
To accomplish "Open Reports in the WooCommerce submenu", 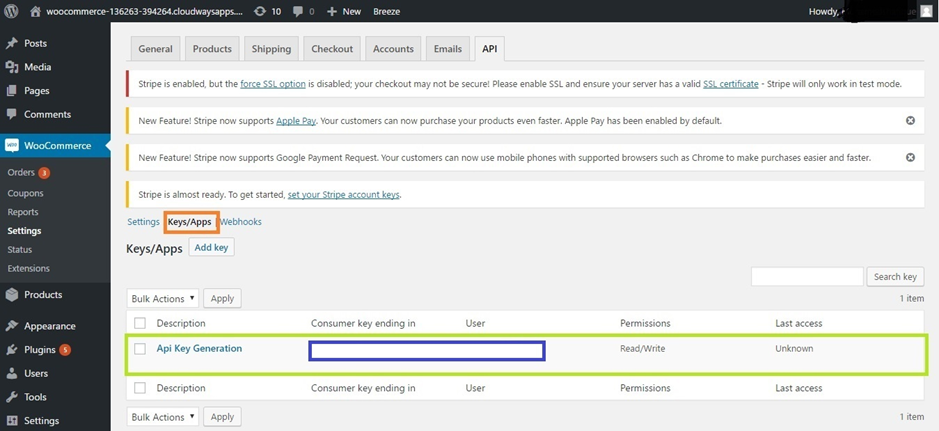I will click(23, 212).
